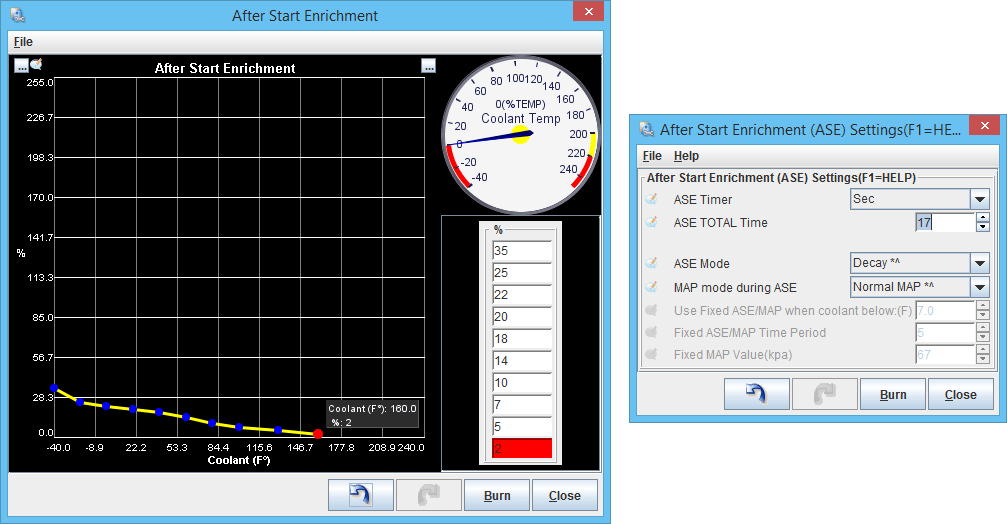Click the grayed redo arrow in ASE Settings dialog
This screenshot has width=1007, height=524.
(x=825, y=394)
